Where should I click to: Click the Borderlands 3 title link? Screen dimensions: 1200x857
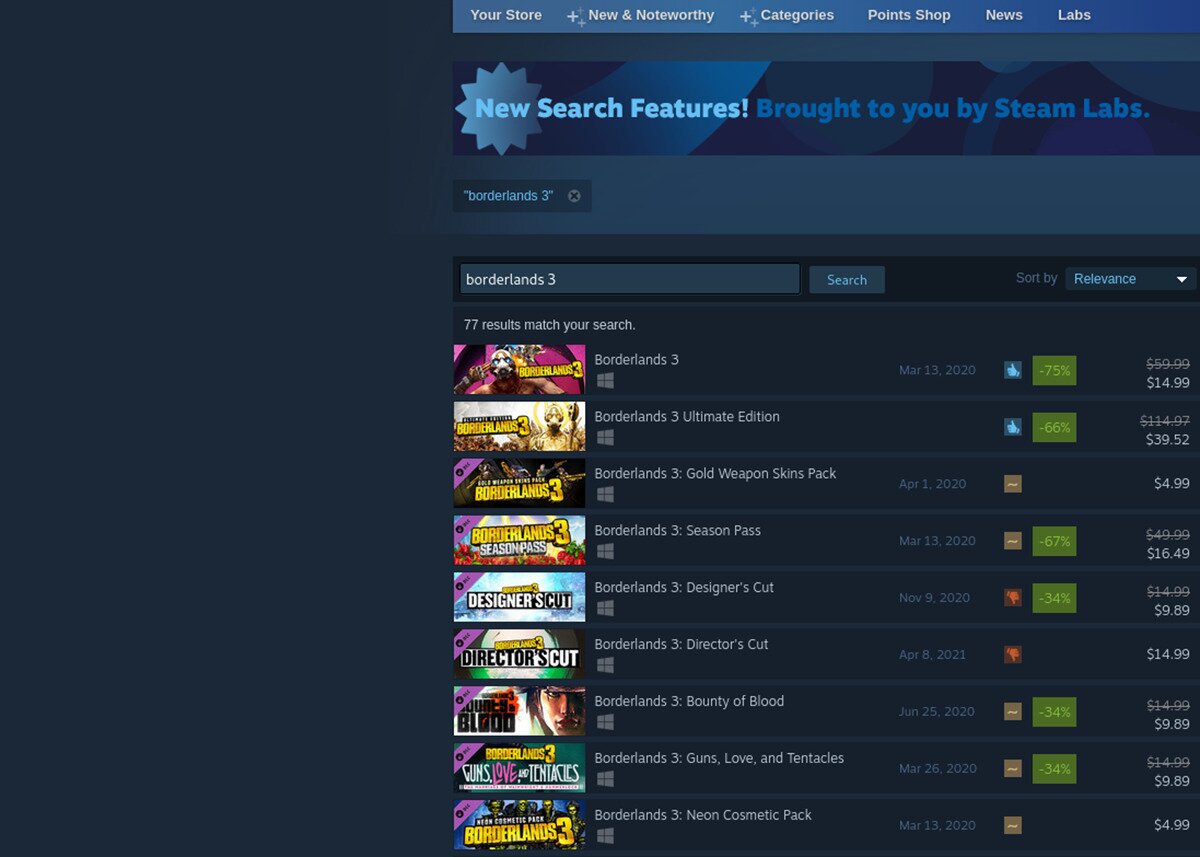tap(636, 360)
